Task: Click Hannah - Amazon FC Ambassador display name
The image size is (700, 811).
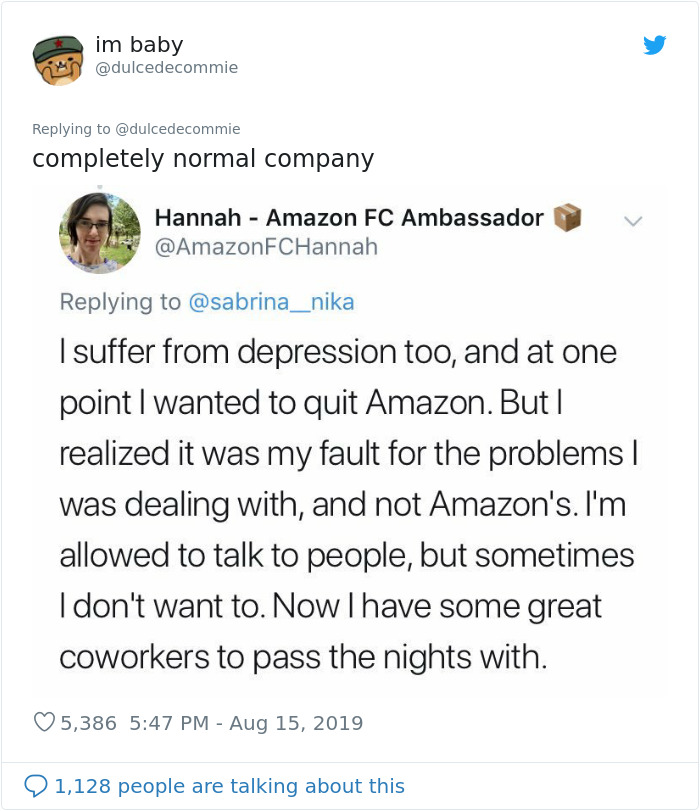Action: tap(350, 217)
